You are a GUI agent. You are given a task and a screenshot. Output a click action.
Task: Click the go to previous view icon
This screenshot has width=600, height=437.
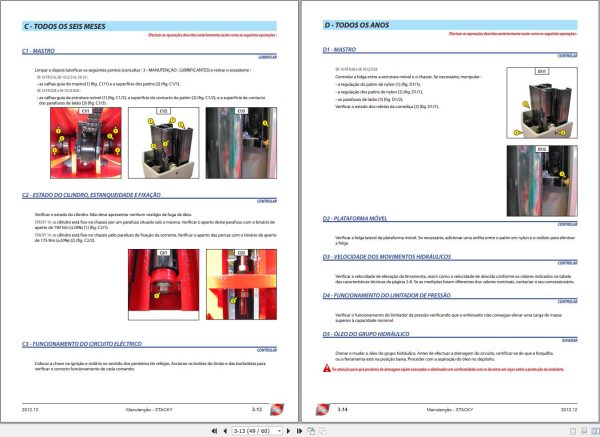point(311,431)
